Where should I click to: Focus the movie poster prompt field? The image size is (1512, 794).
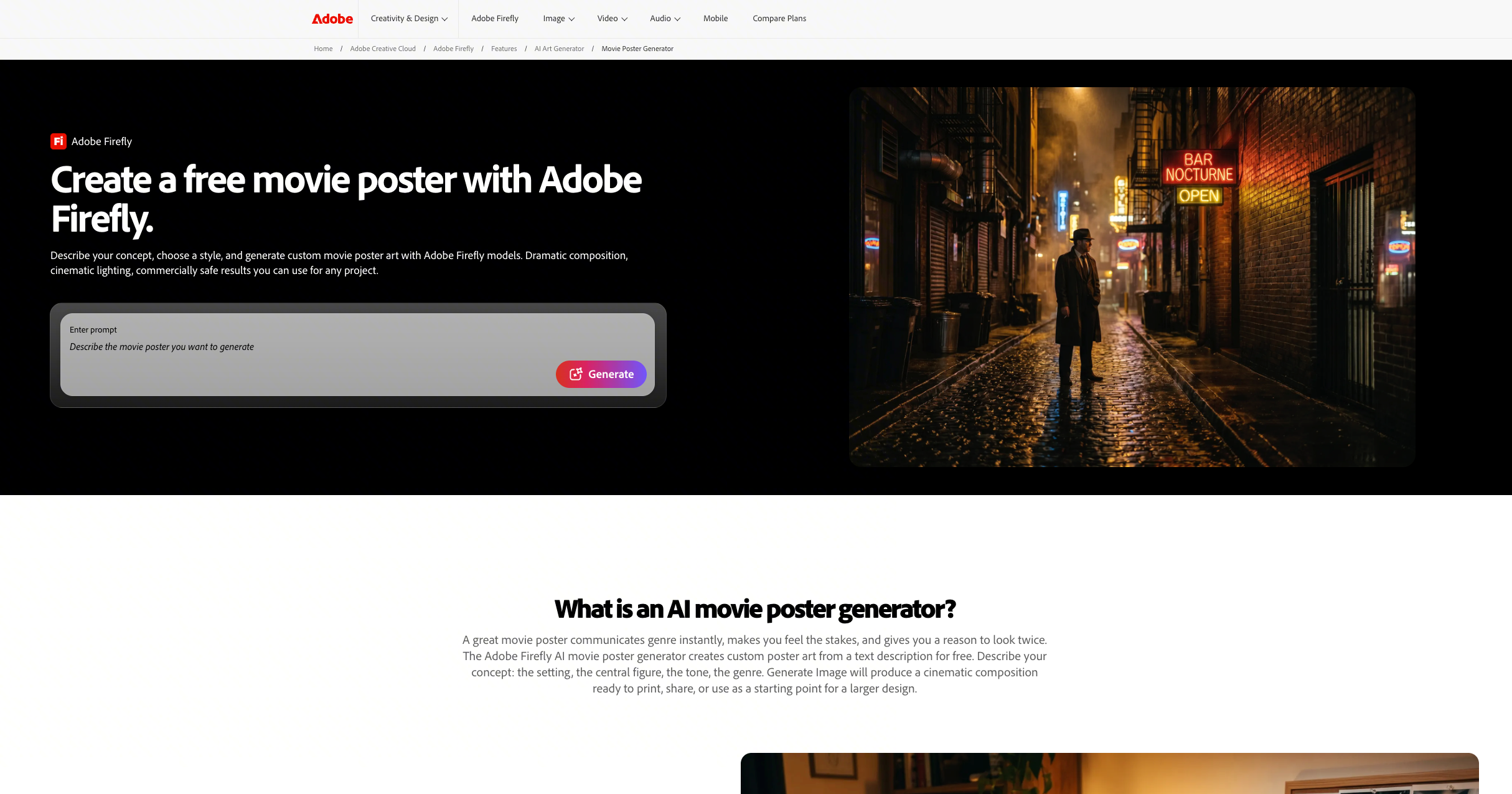(357, 354)
